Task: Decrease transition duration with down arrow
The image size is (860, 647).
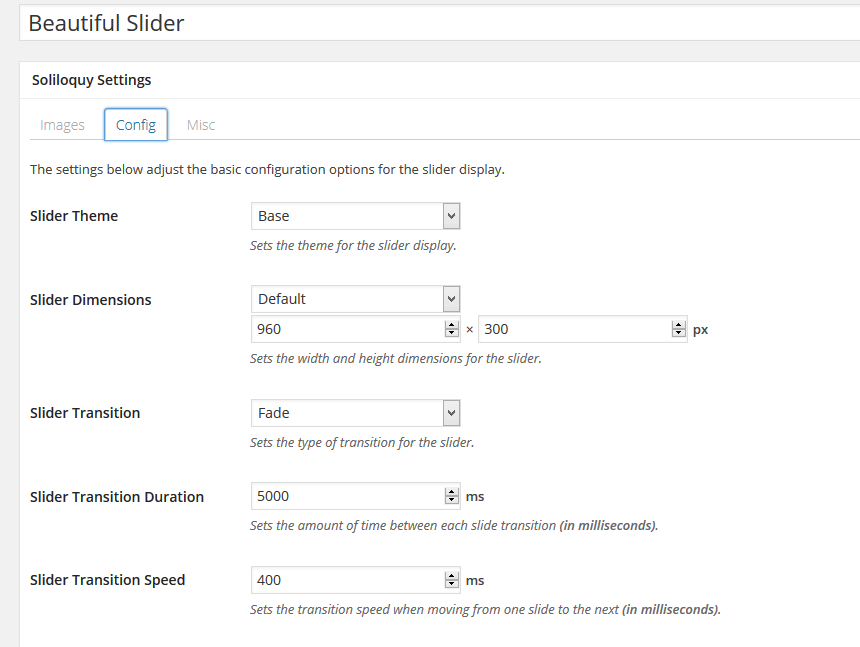Action: click(x=451, y=500)
